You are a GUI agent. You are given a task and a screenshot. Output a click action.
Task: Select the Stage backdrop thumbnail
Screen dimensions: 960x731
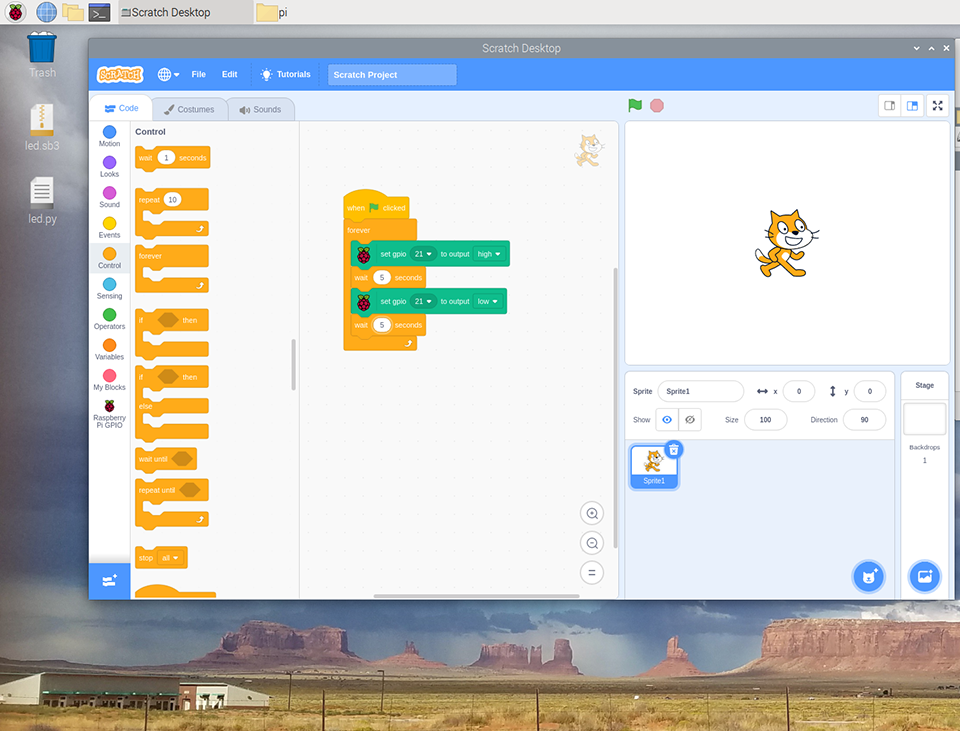click(x=924, y=419)
